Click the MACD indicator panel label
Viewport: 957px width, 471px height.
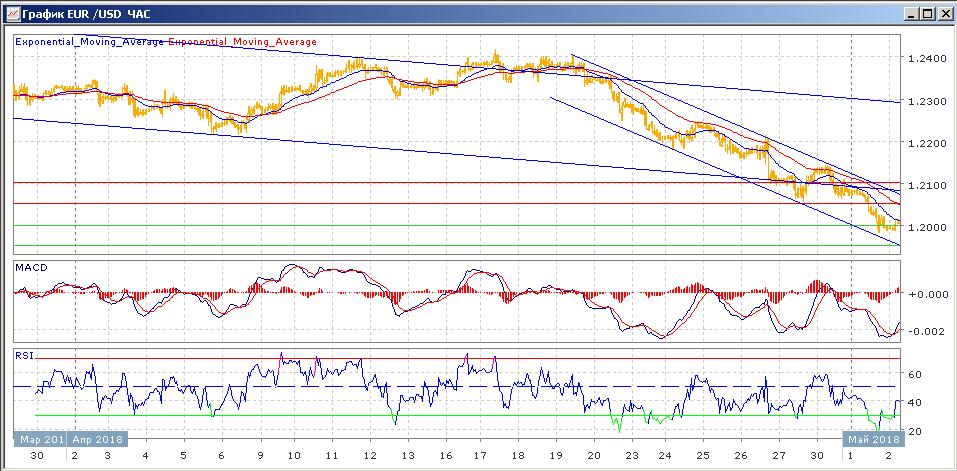pos(30,268)
